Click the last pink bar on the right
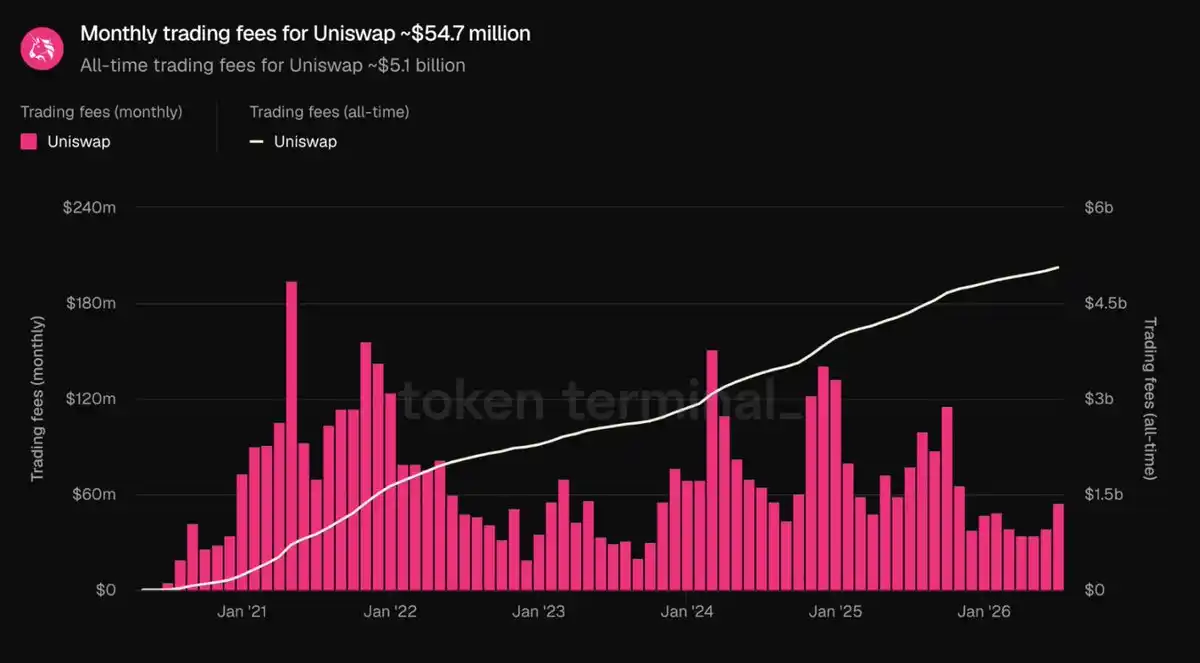This screenshot has width=1200, height=663. [1058, 547]
